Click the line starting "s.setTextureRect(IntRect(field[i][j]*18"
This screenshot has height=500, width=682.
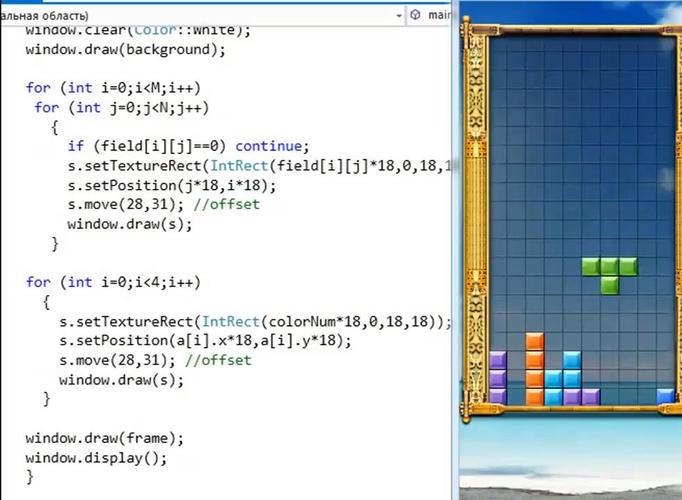[x=259, y=166]
